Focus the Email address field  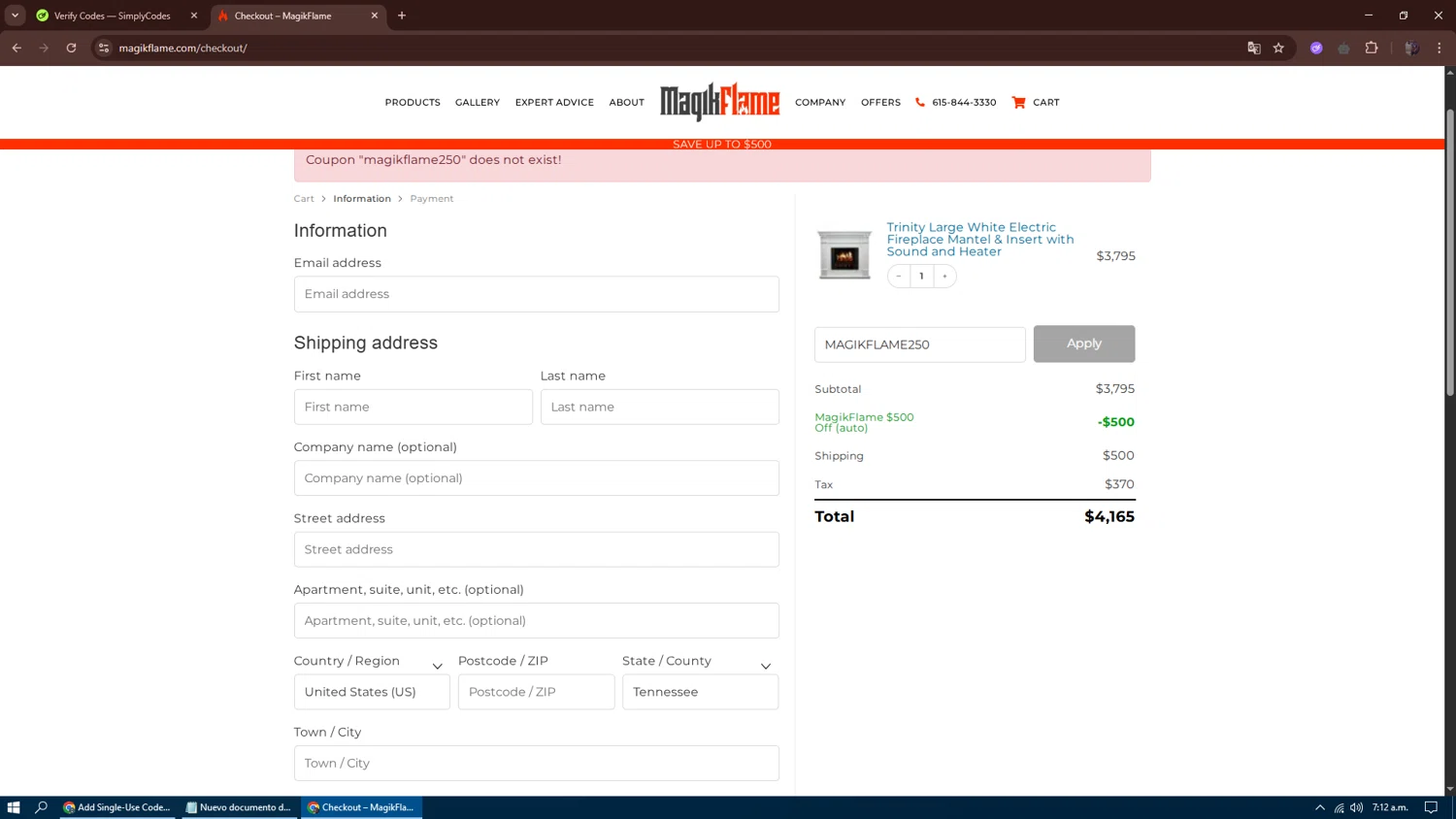click(536, 294)
